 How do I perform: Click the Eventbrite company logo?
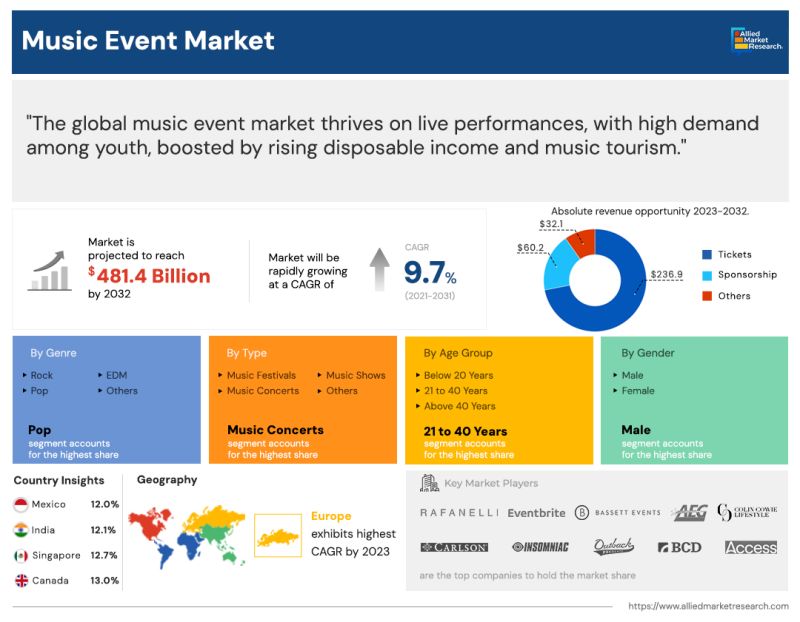tap(536, 512)
